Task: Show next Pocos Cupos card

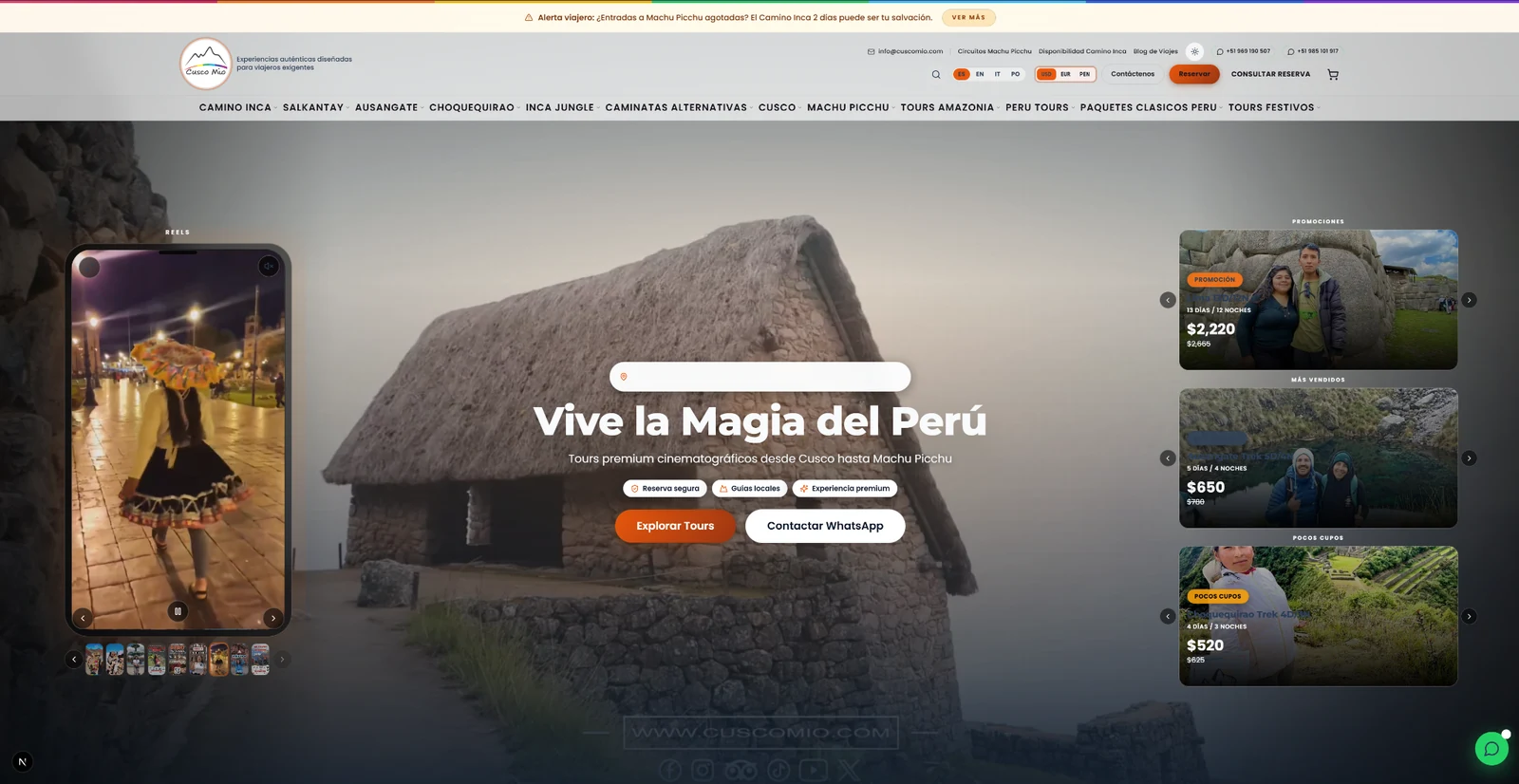Action: click(x=1469, y=616)
